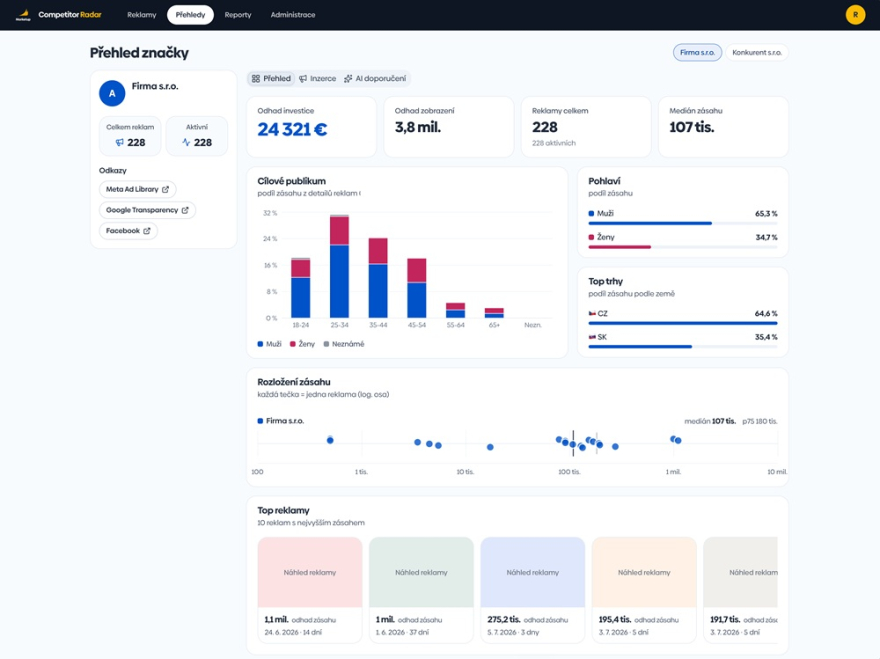Select the Přehledy navigation item
The image size is (880, 659).
click(x=190, y=15)
